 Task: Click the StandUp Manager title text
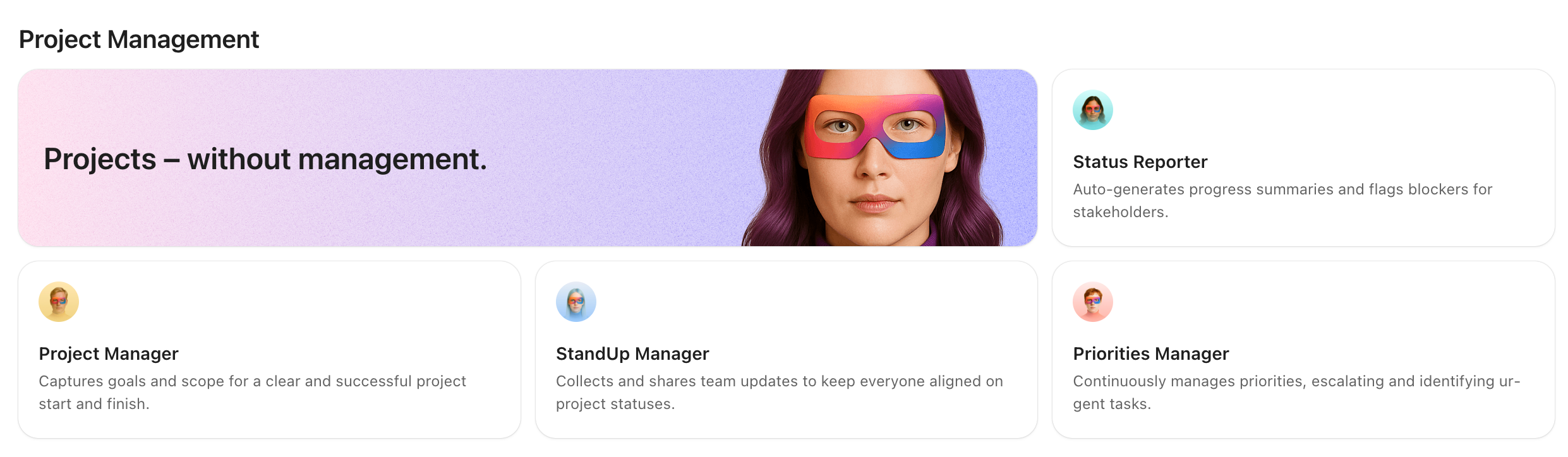[632, 353]
